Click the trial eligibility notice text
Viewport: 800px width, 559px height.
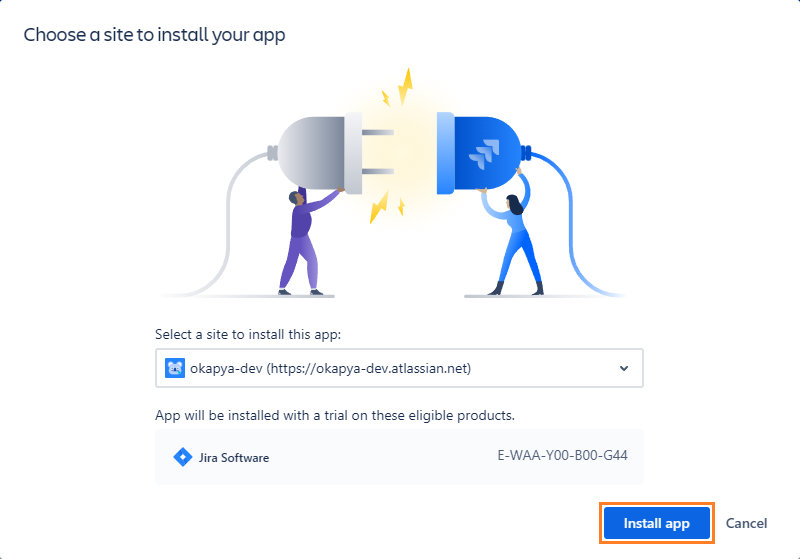pyautogui.click(x=334, y=414)
